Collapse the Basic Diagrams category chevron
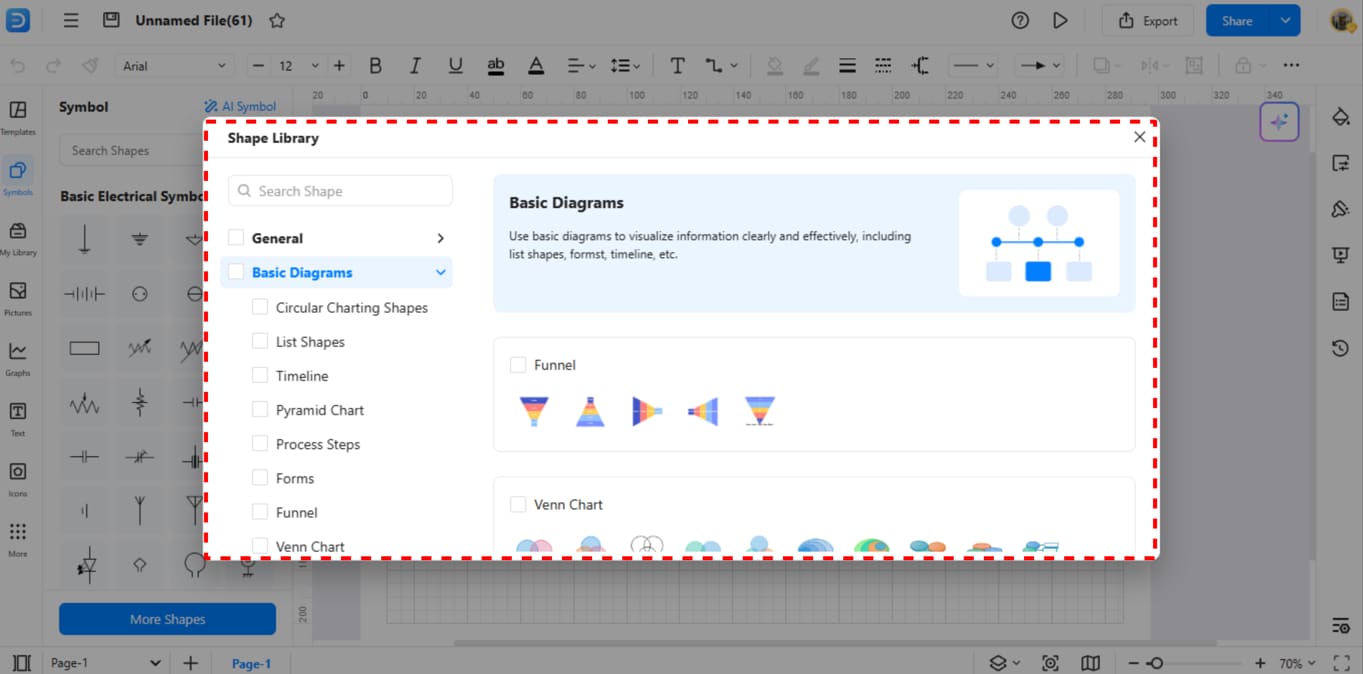 (440, 272)
